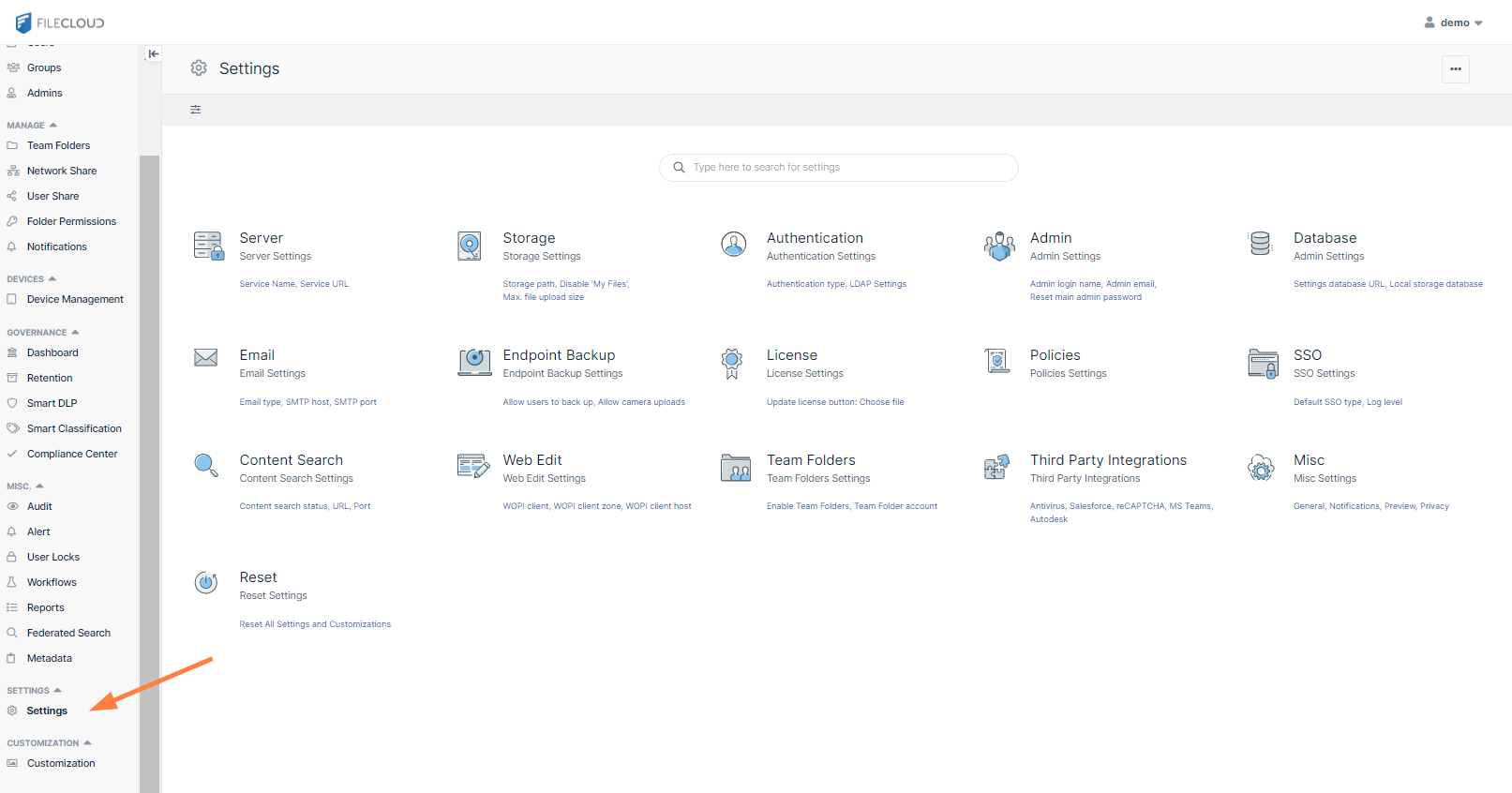Screen dimensions: 1512x793
Task: Select Federated Search in sidebar
Action: [68, 633]
